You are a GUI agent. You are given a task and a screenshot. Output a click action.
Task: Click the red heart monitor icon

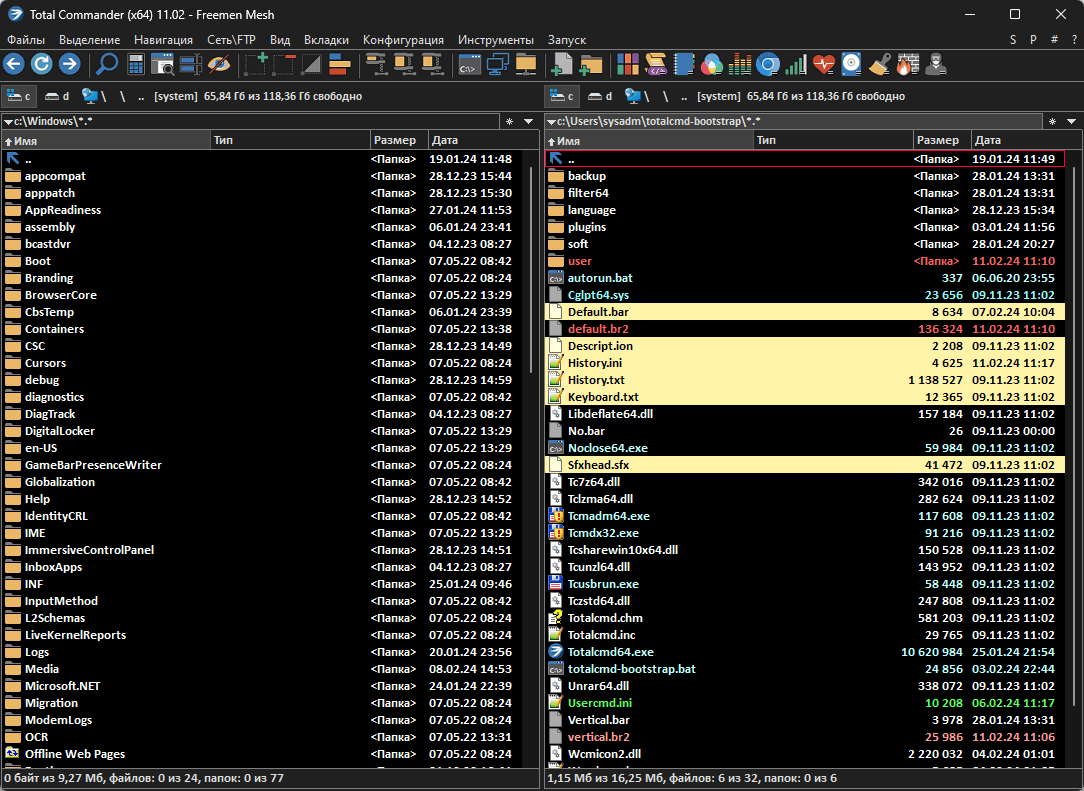click(823, 65)
